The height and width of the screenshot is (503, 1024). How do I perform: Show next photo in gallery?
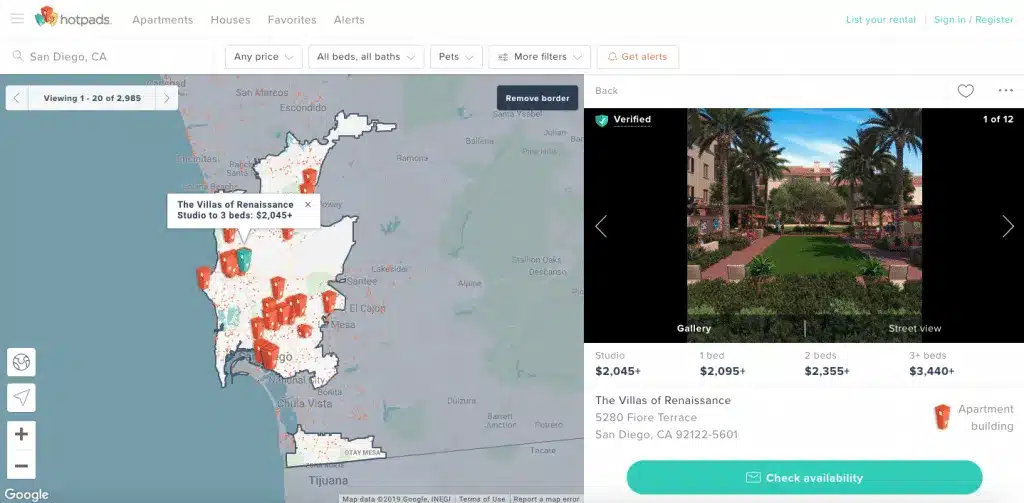click(1007, 226)
